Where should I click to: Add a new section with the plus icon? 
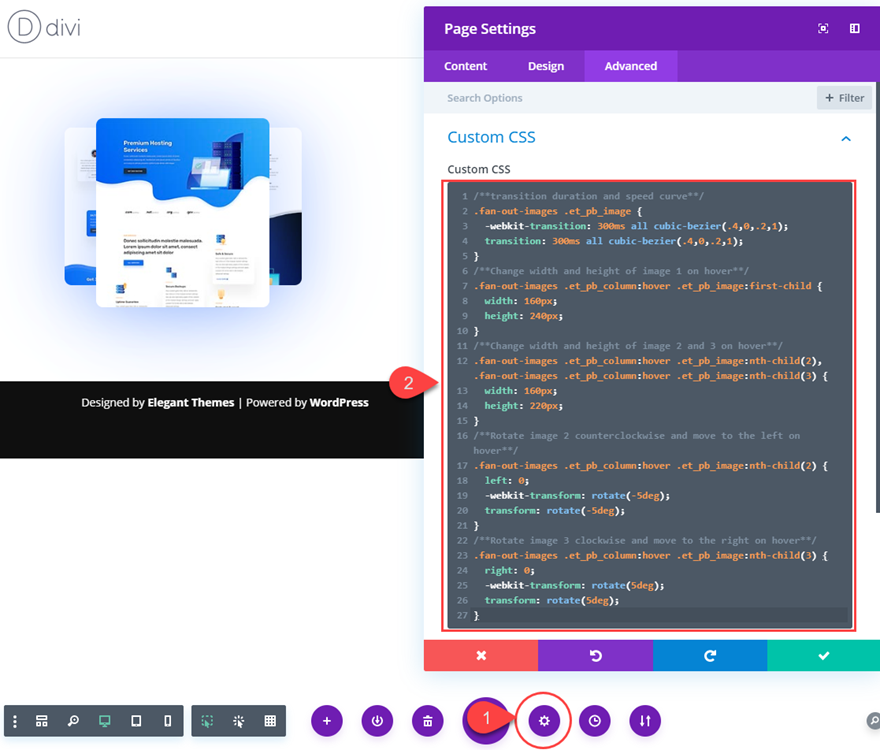click(x=327, y=721)
